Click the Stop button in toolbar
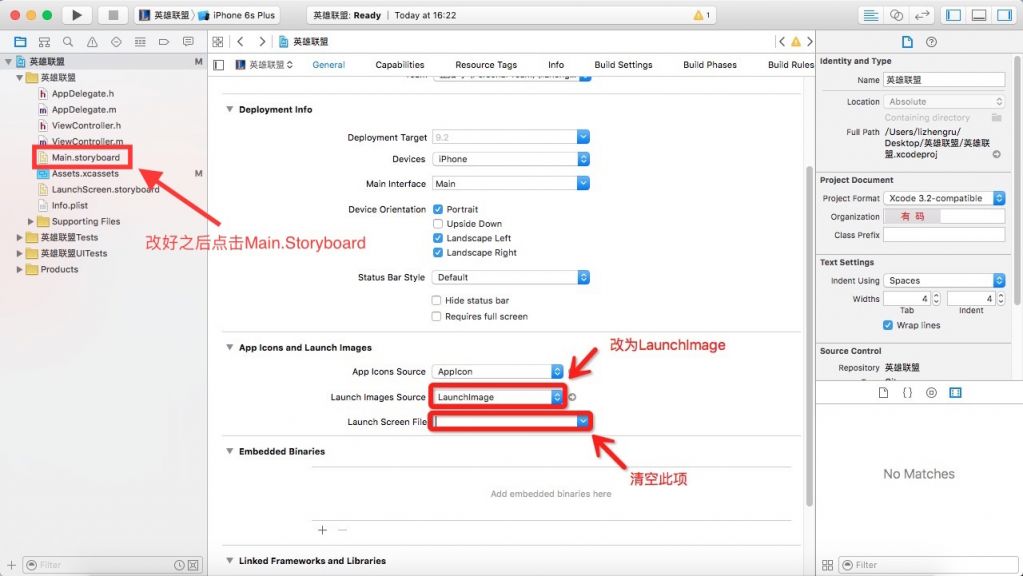The width and height of the screenshot is (1023, 576). (112, 15)
